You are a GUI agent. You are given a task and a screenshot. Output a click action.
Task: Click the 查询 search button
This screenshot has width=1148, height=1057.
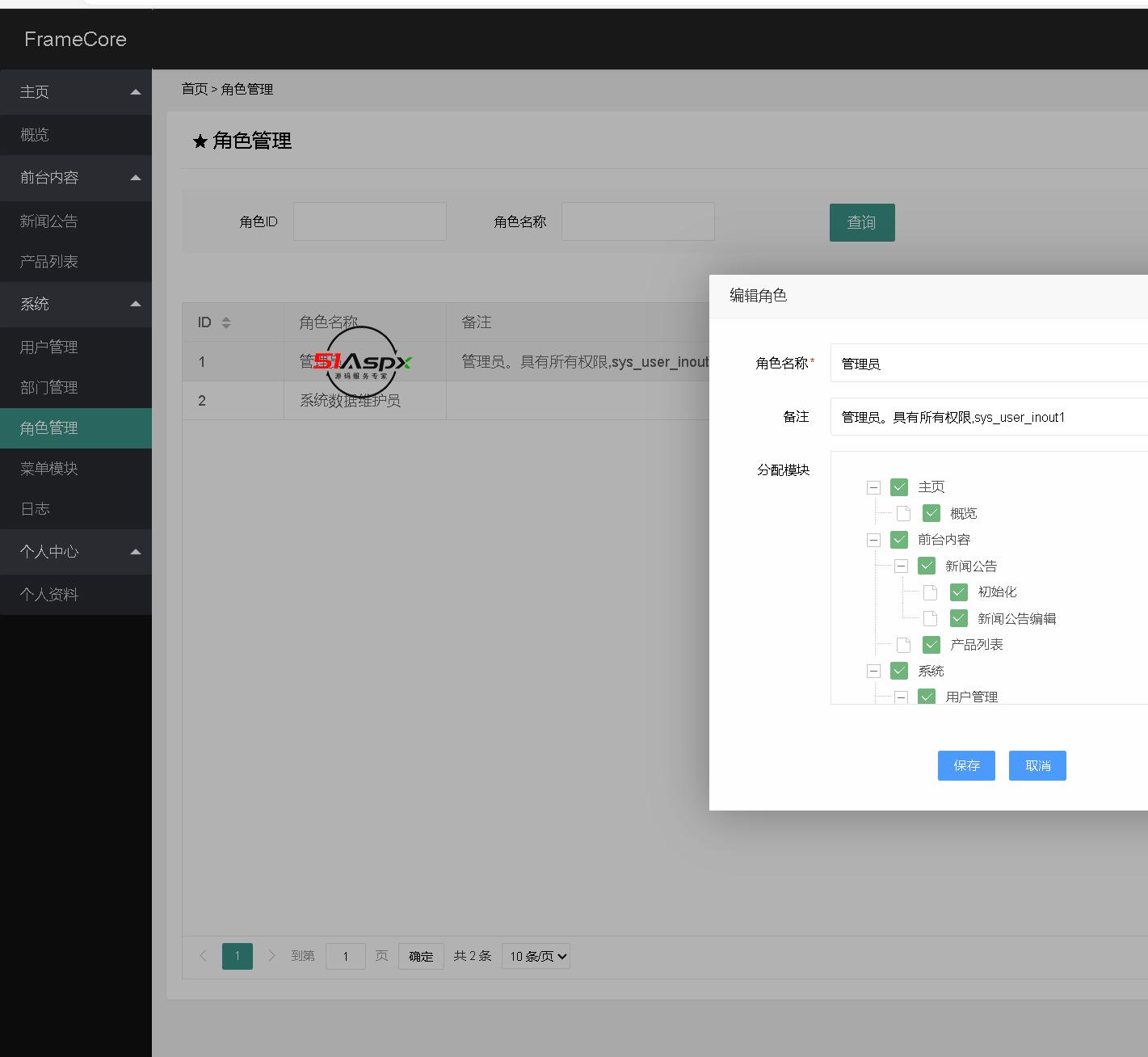(x=862, y=222)
